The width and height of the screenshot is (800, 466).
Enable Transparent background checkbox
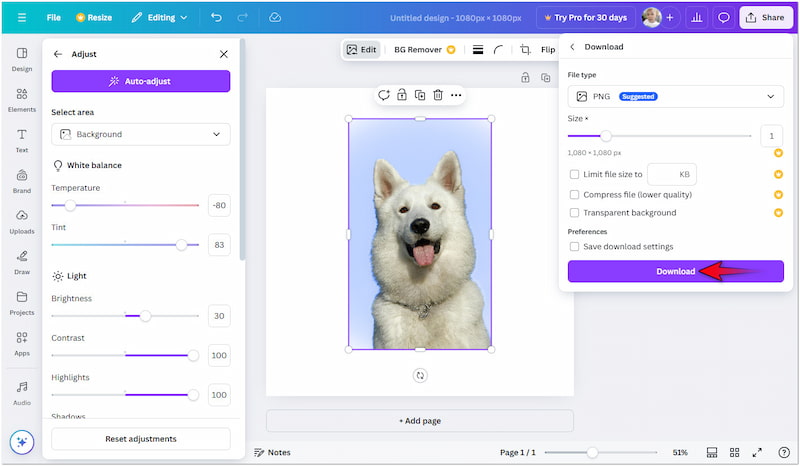click(574, 213)
